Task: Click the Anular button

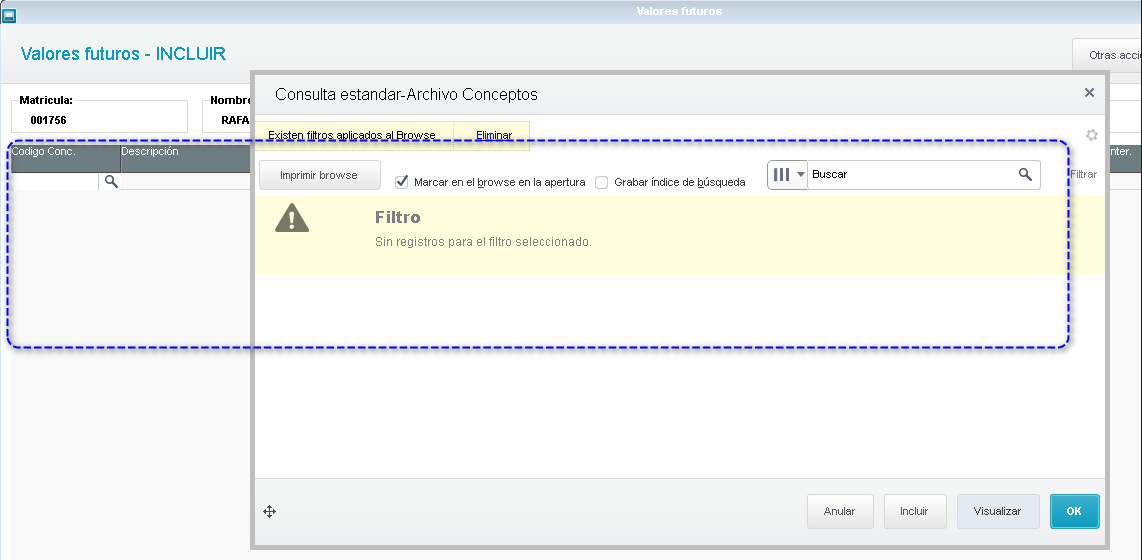Action: coord(839,511)
